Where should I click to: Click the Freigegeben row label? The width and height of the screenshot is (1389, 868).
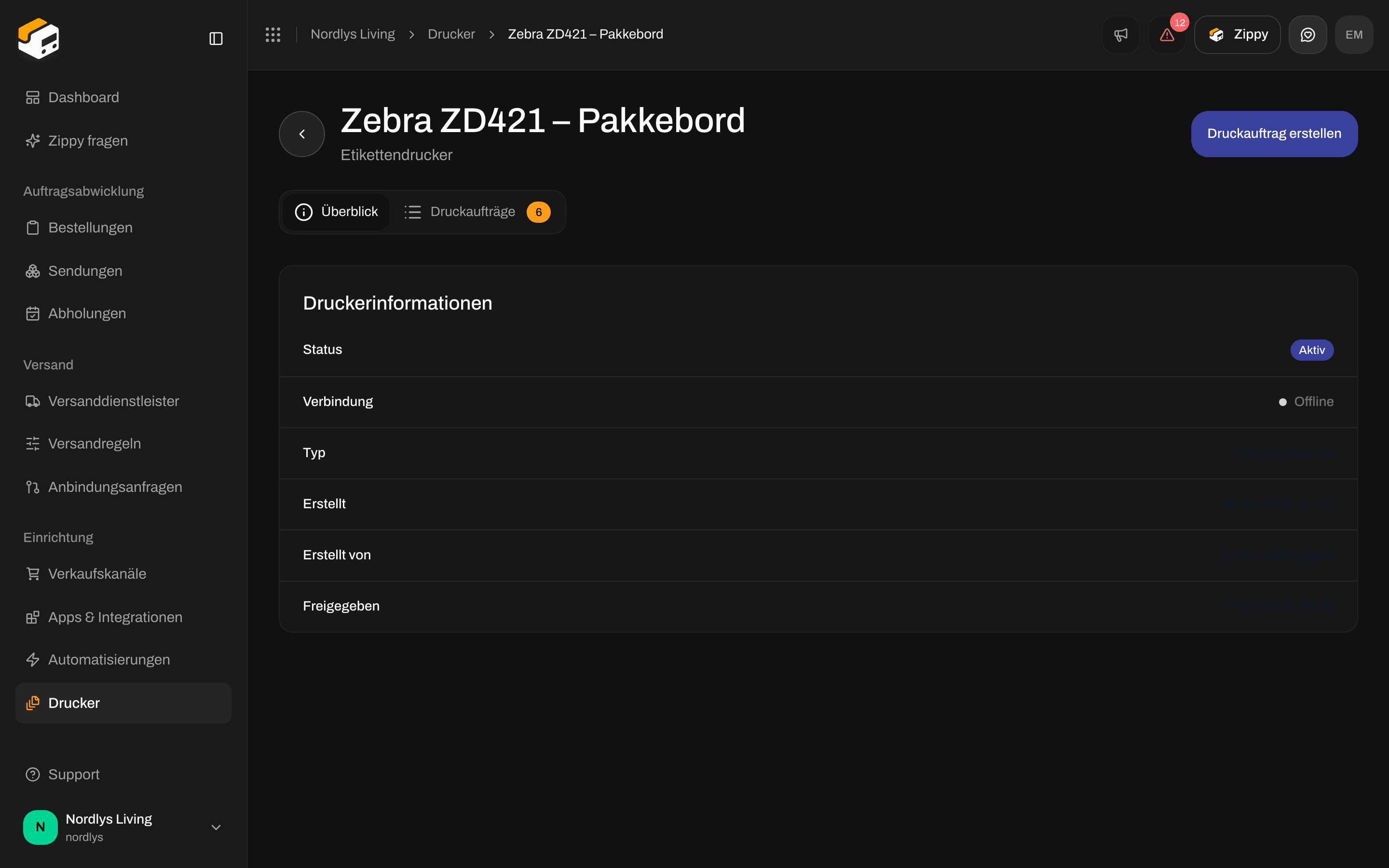[x=341, y=606]
